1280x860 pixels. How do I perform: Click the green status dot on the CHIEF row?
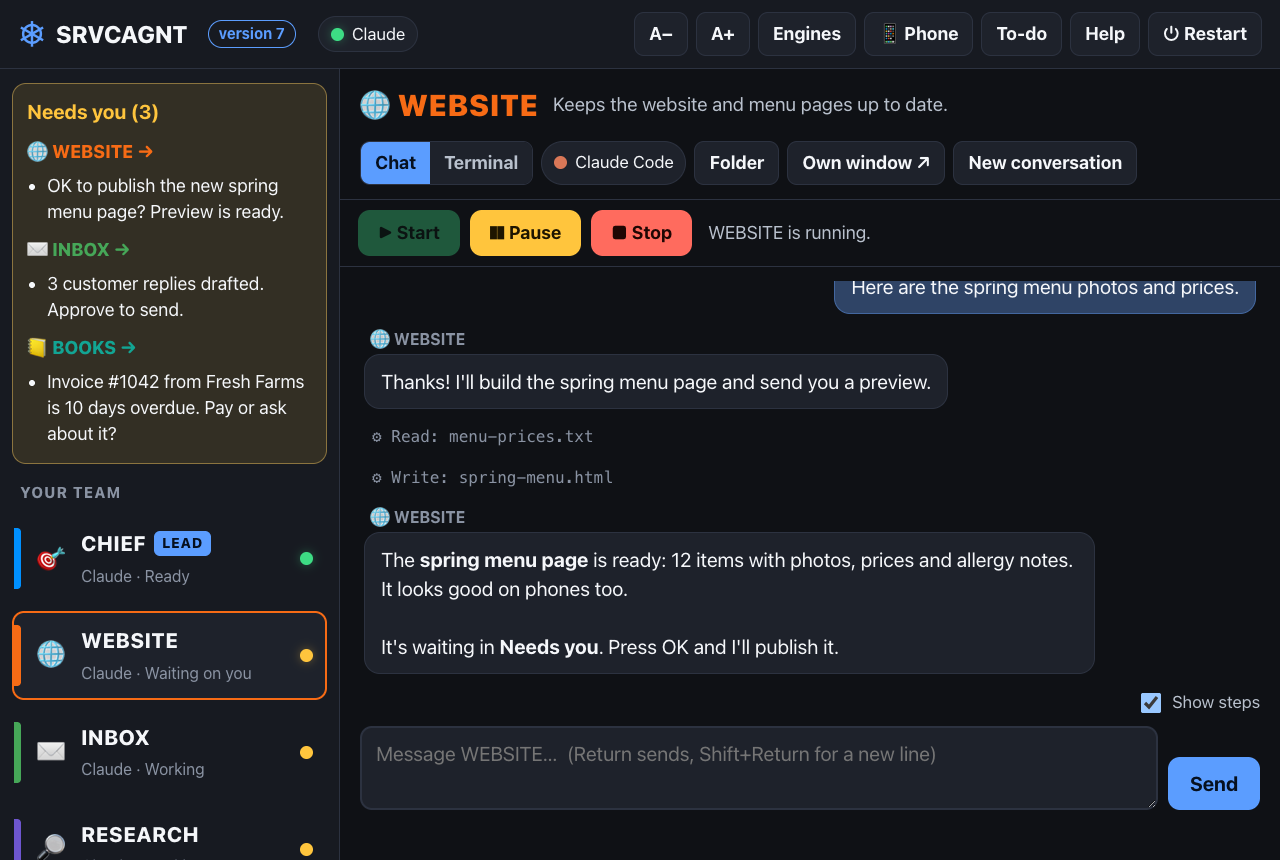click(306, 559)
